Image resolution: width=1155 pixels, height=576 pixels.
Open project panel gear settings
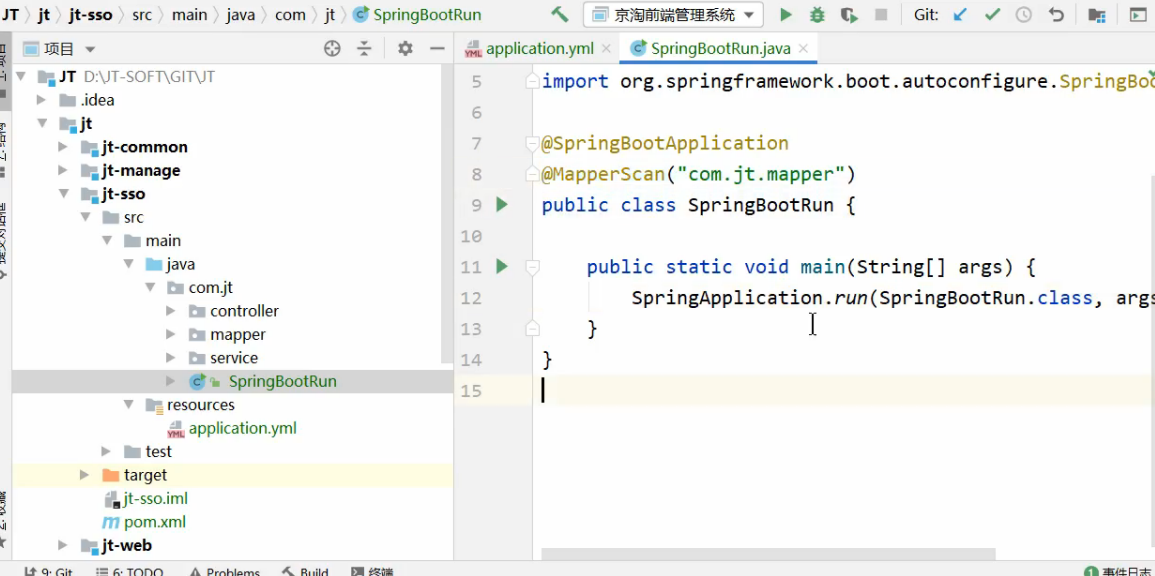[x=405, y=49]
